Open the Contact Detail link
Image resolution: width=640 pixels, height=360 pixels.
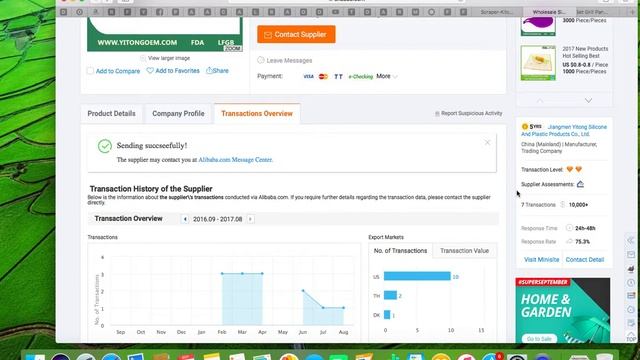(584, 260)
